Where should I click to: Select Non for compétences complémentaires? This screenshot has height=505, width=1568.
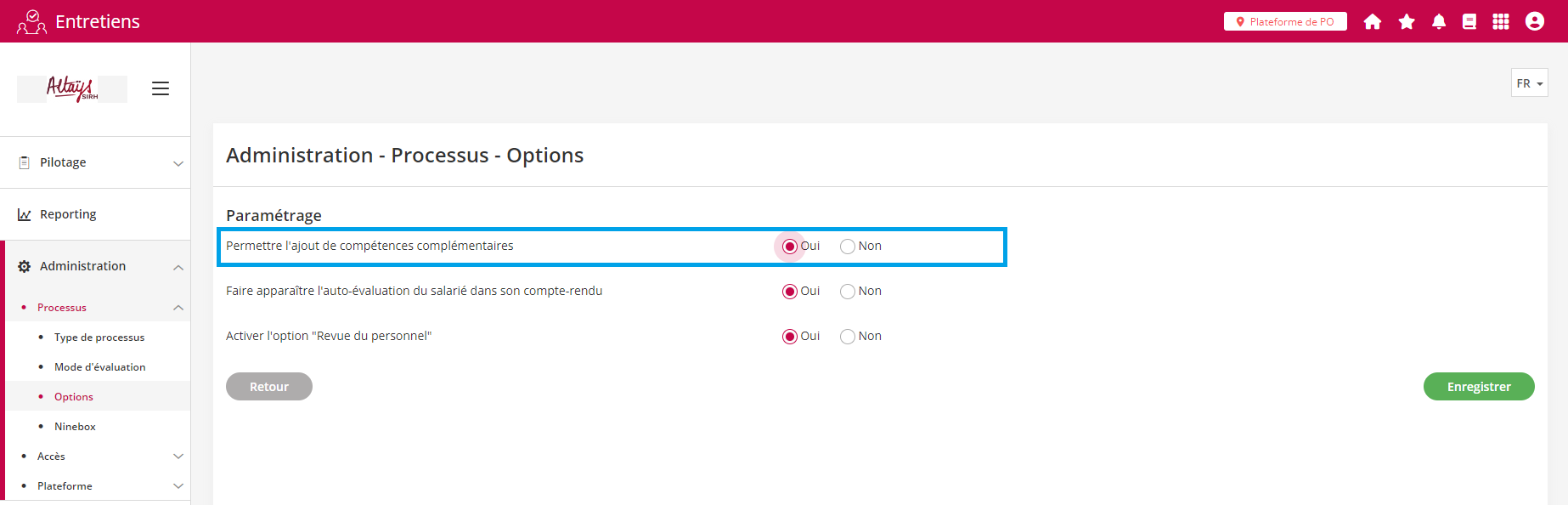point(848,247)
